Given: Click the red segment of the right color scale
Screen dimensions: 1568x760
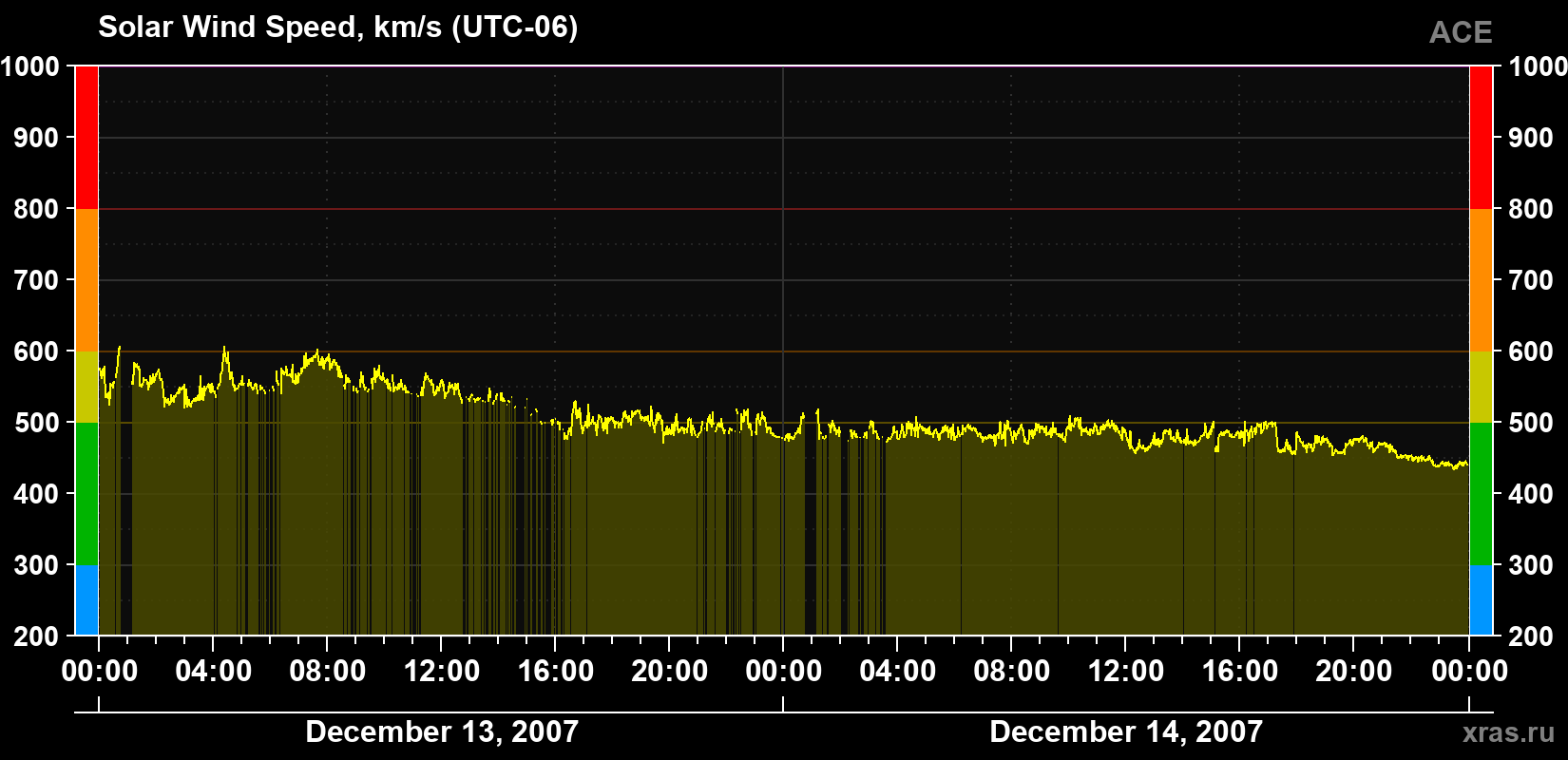Looking at the screenshot, I should (1481, 138).
